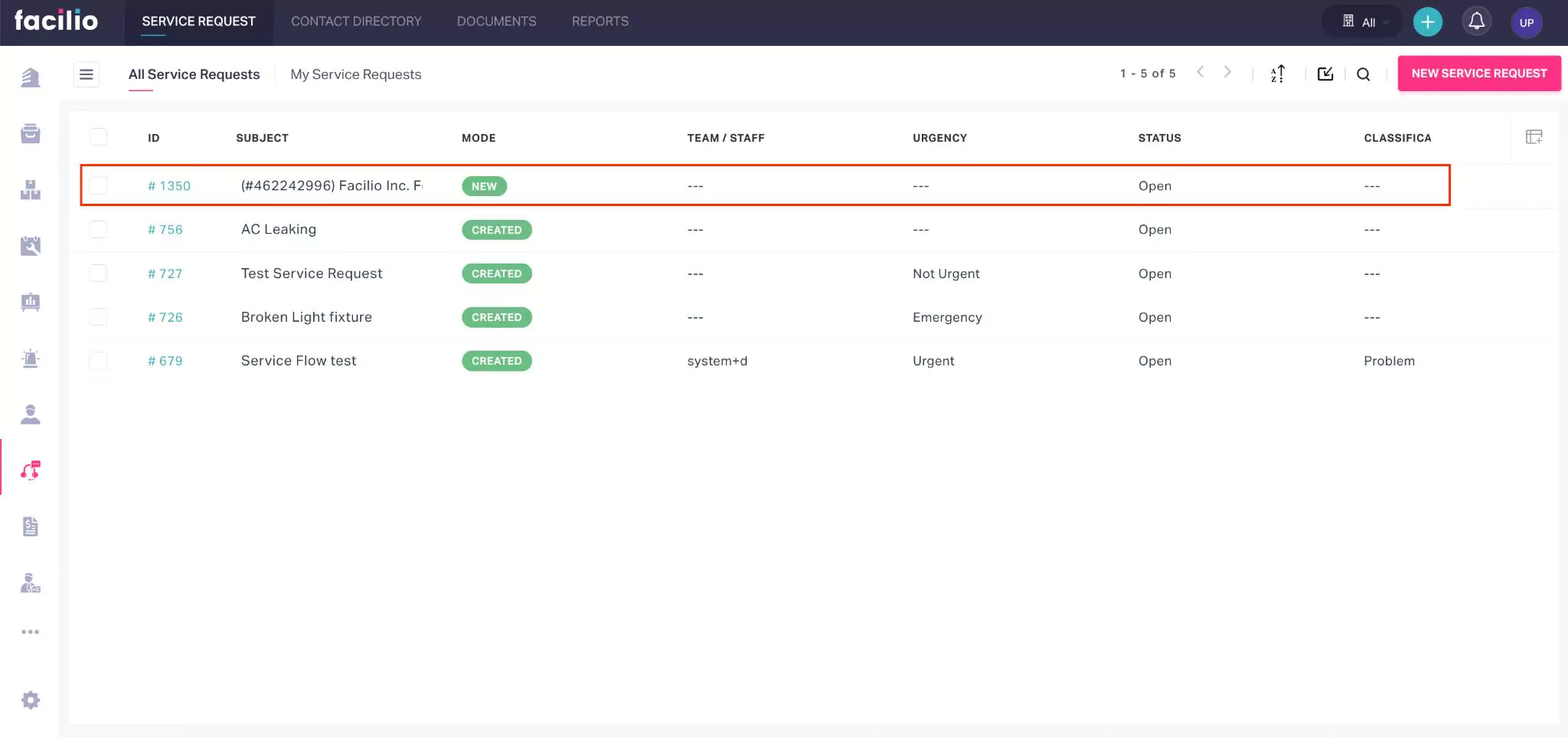The width and height of the screenshot is (1568, 737).
Task: Click the Broken Light fixture subject
Action: (x=306, y=317)
